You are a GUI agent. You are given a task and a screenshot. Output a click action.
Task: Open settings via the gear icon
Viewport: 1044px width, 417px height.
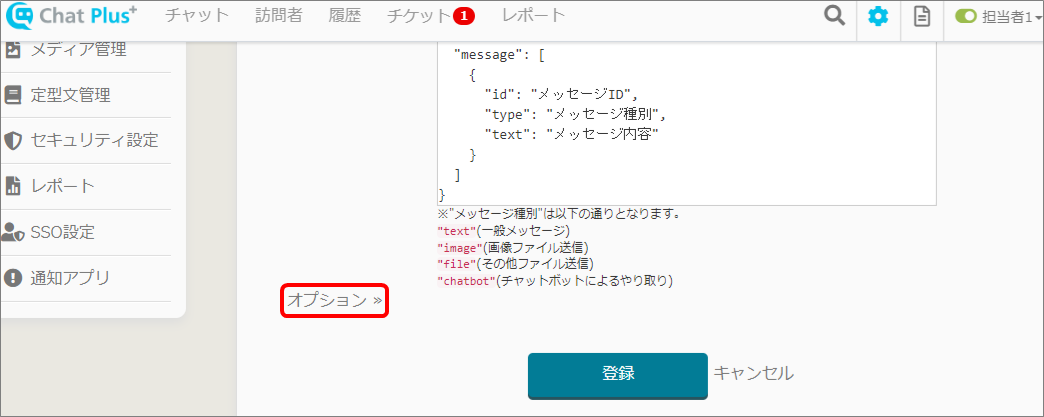(x=878, y=17)
